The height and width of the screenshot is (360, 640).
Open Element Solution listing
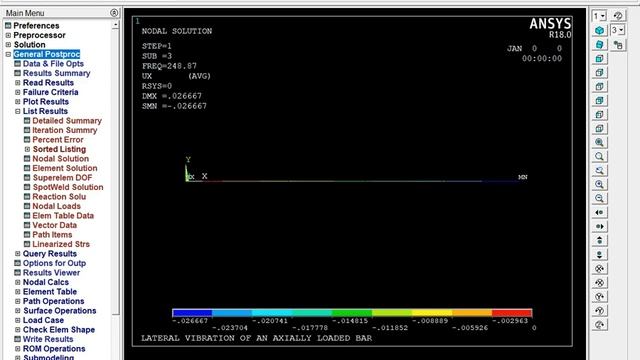[x=65, y=168]
